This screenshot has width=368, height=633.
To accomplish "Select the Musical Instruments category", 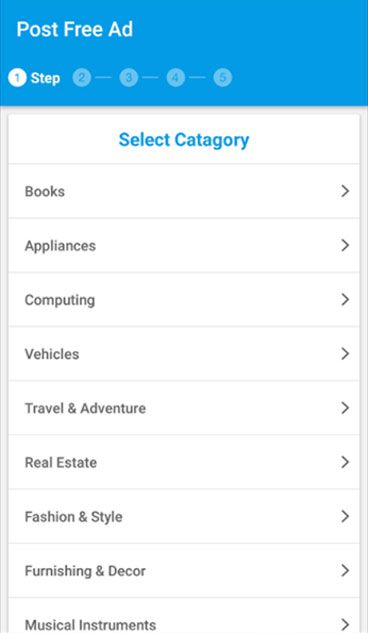I will click(90, 625).
